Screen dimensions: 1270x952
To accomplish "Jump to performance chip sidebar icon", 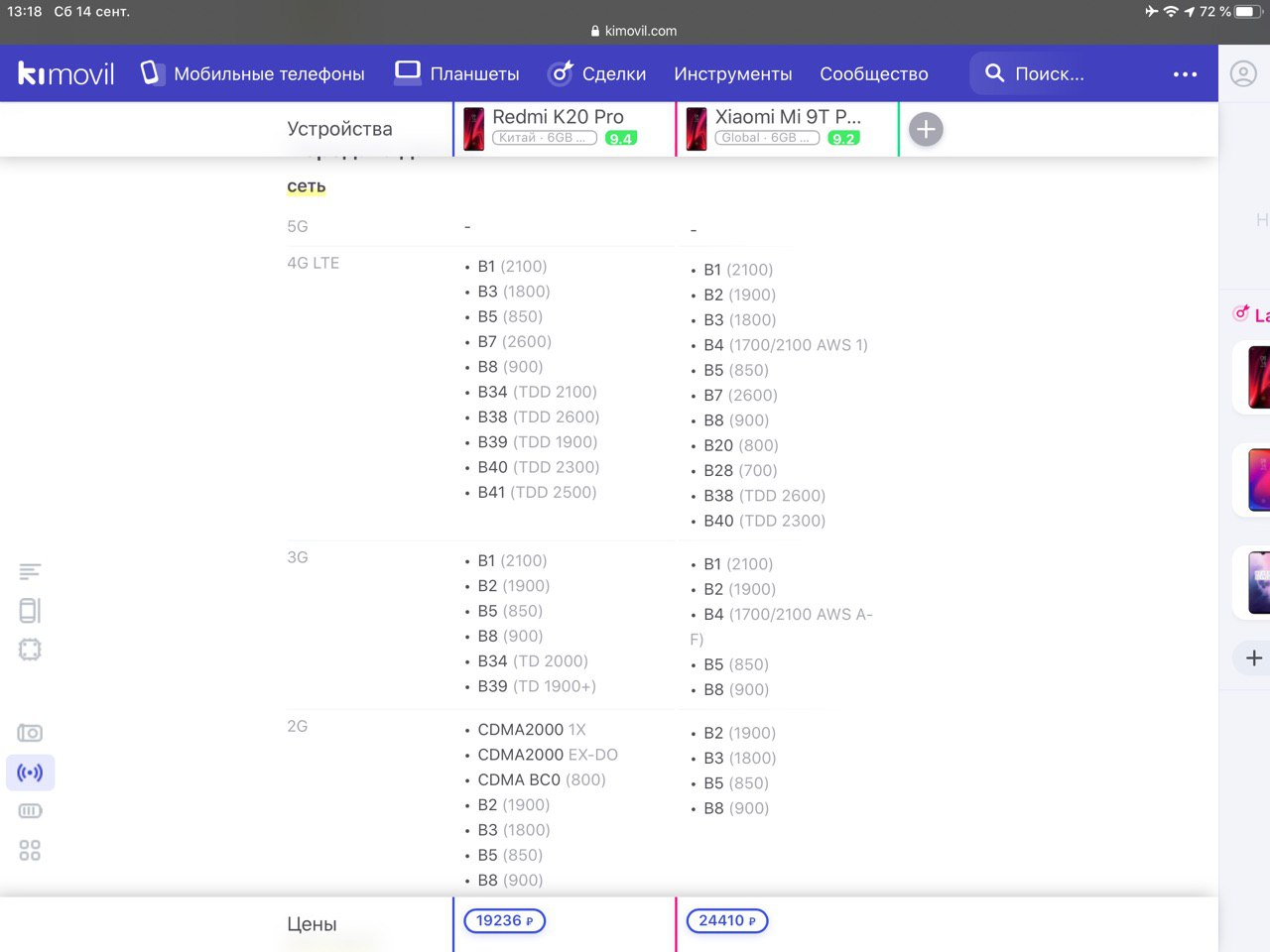I will [x=30, y=650].
